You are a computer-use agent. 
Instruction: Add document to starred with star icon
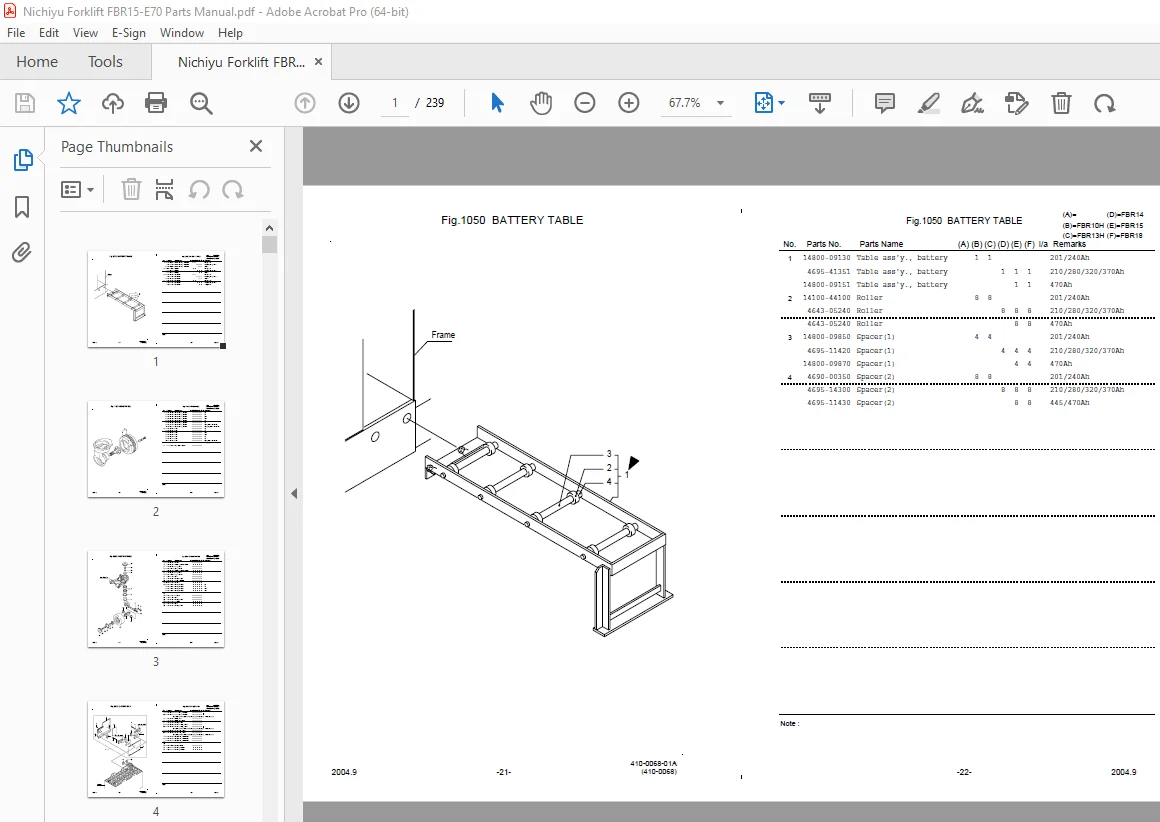tap(69, 103)
